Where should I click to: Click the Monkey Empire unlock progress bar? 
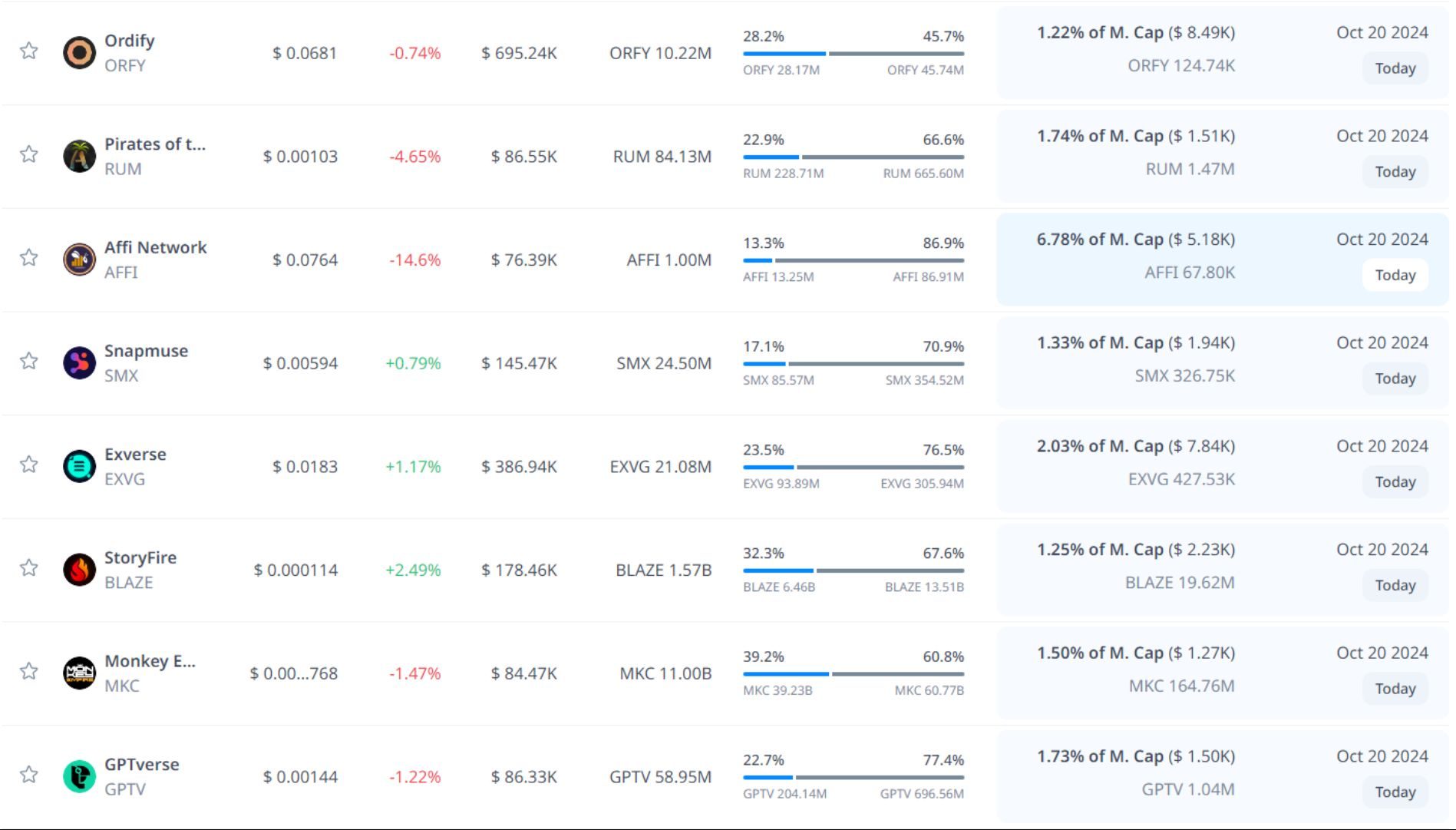[x=853, y=674]
